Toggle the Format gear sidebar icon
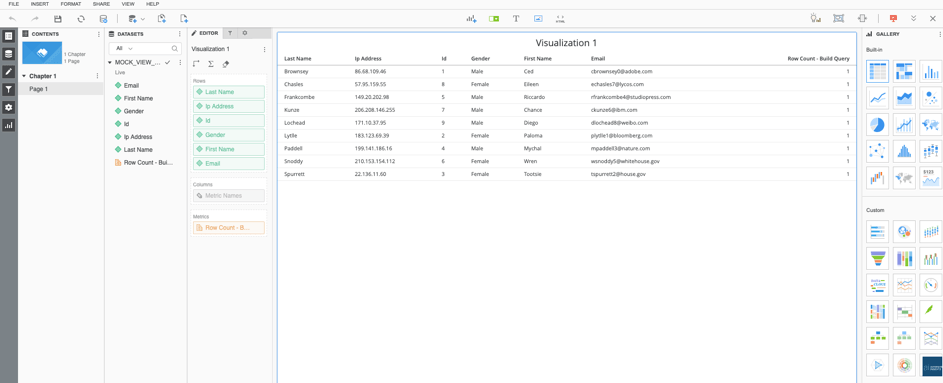The height and width of the screenshot is (383, 943). [8, 107]
